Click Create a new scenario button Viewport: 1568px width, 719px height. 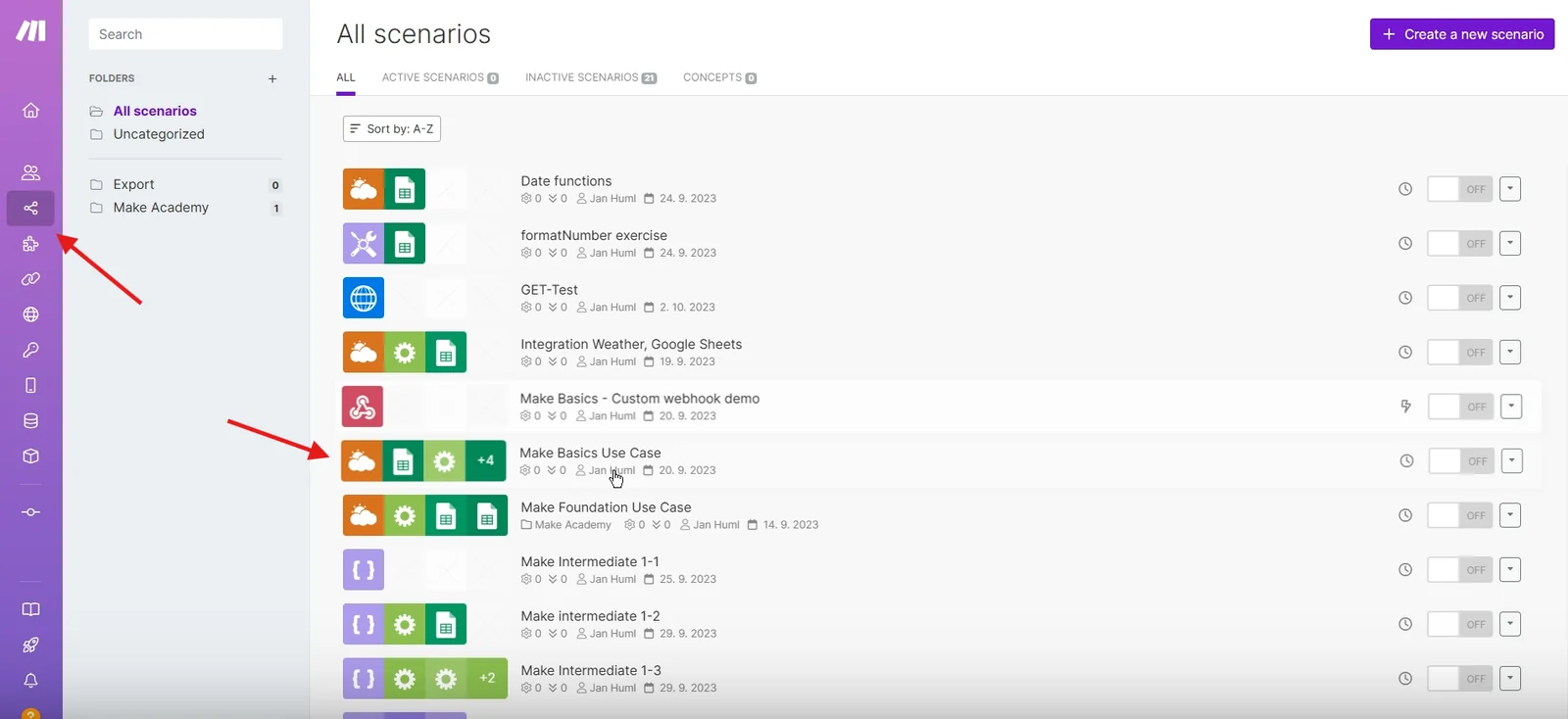coord(1462,34)
